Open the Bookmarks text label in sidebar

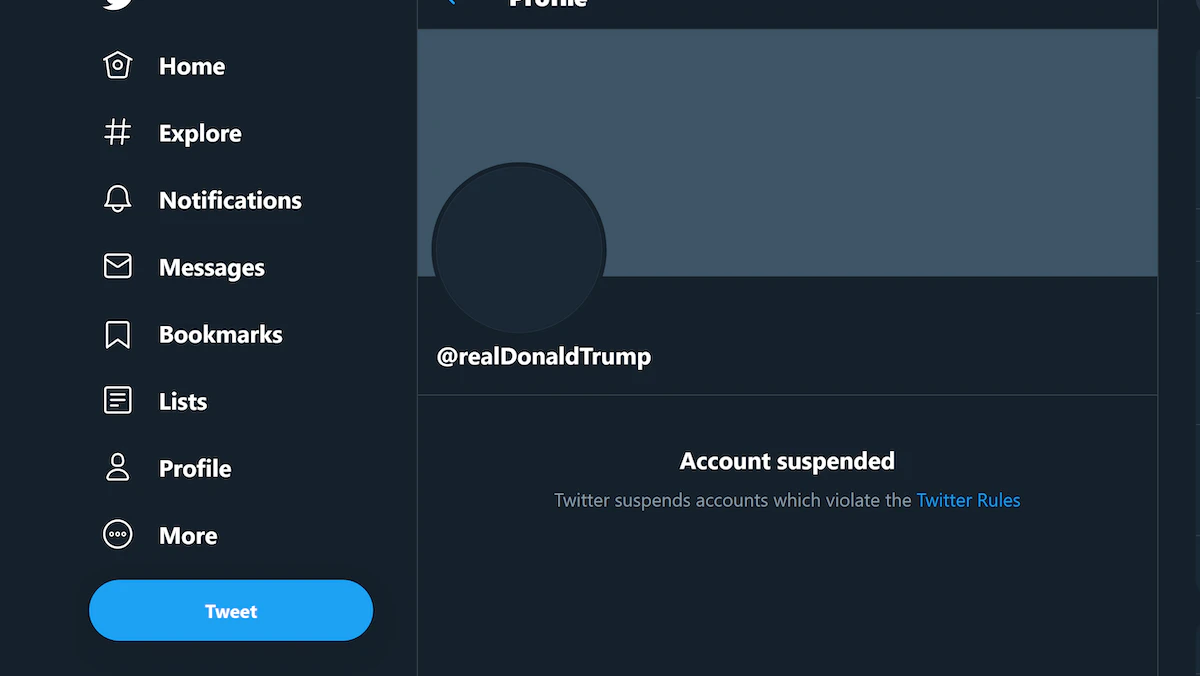click(221, 334)
